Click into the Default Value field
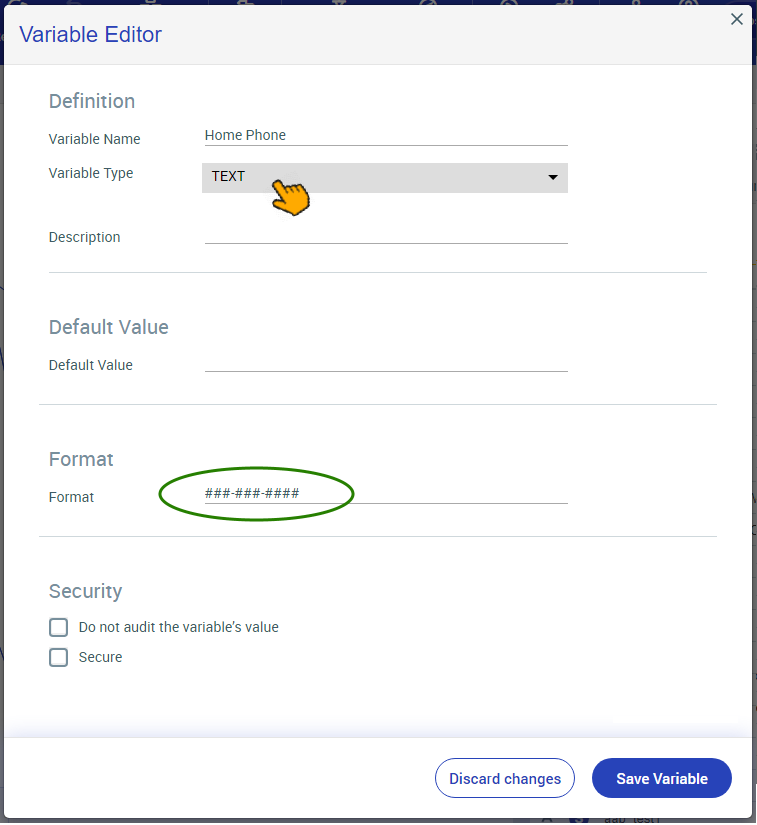The height and width of the screenshot is (825, 757). [x=386, y=363]
